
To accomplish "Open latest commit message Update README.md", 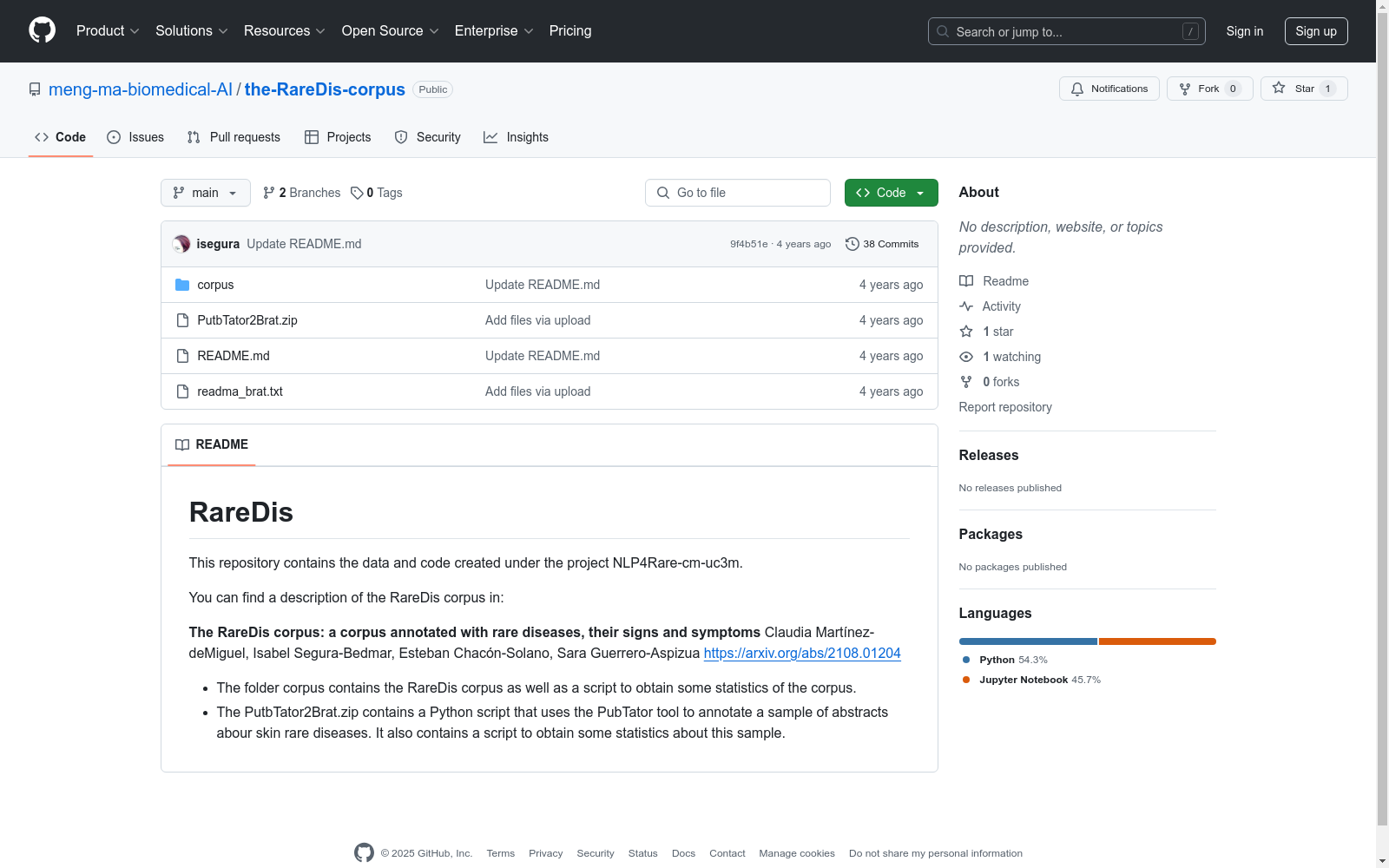I will click(x=304, y=244).
